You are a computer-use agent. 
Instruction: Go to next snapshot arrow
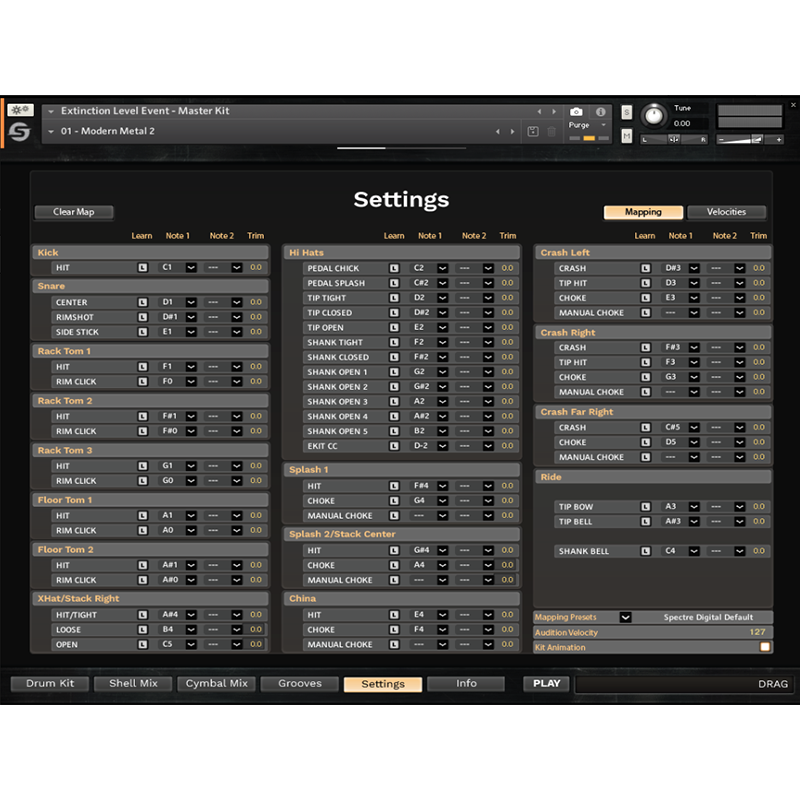tap(513, 132)
